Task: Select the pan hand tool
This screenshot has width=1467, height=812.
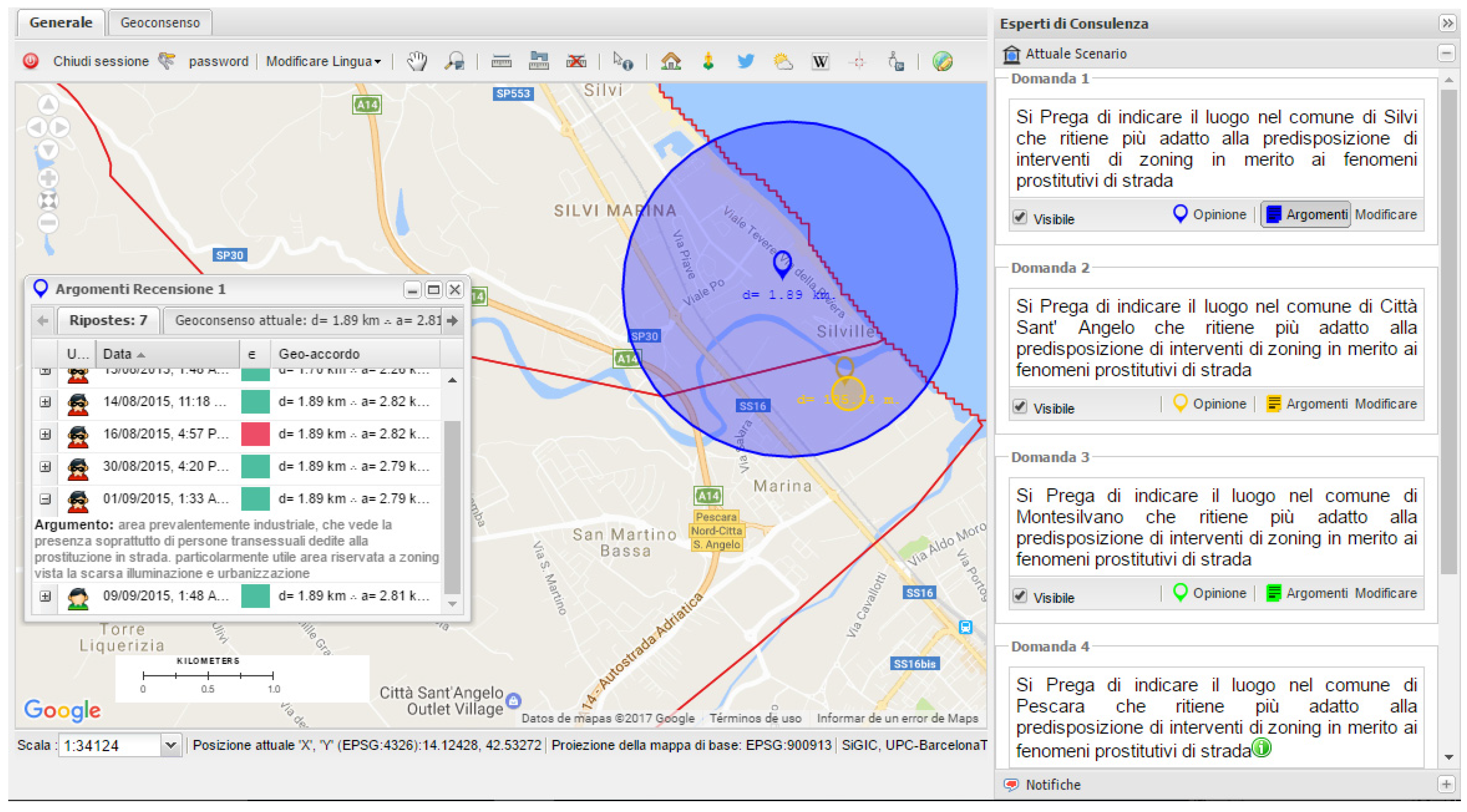Action: [x=416, y=61]
